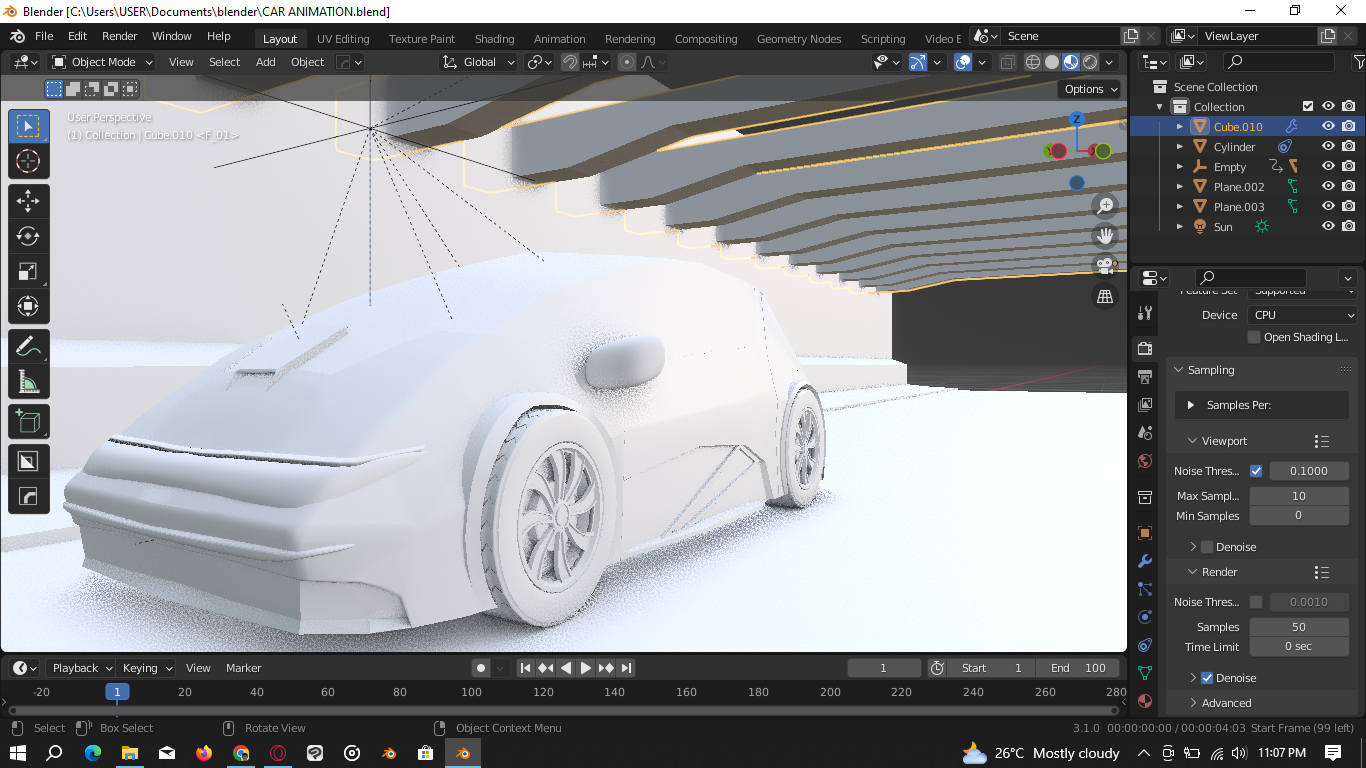Expand the Advanced sampling section
This screenshot has width=1366, height=768.
(x=1227, y=703)
